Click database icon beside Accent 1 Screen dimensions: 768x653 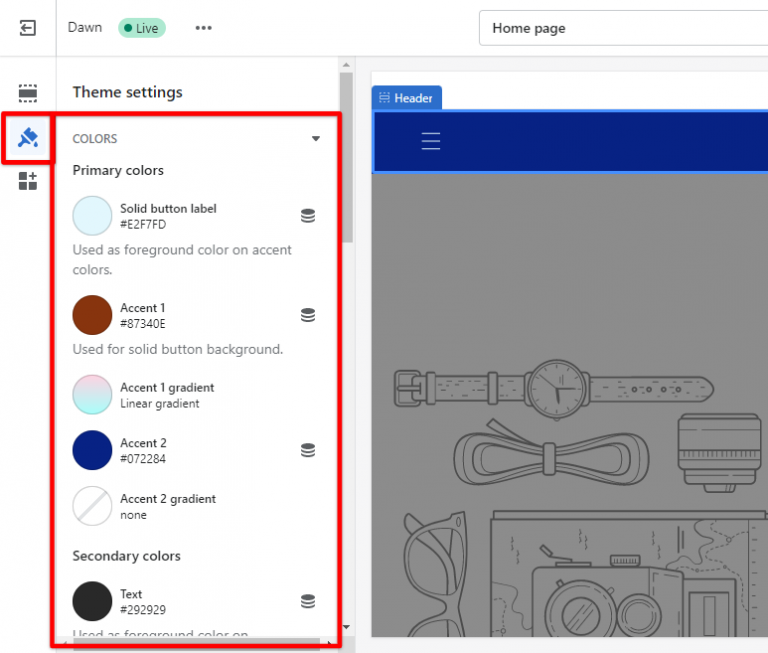tap(308, 315)
